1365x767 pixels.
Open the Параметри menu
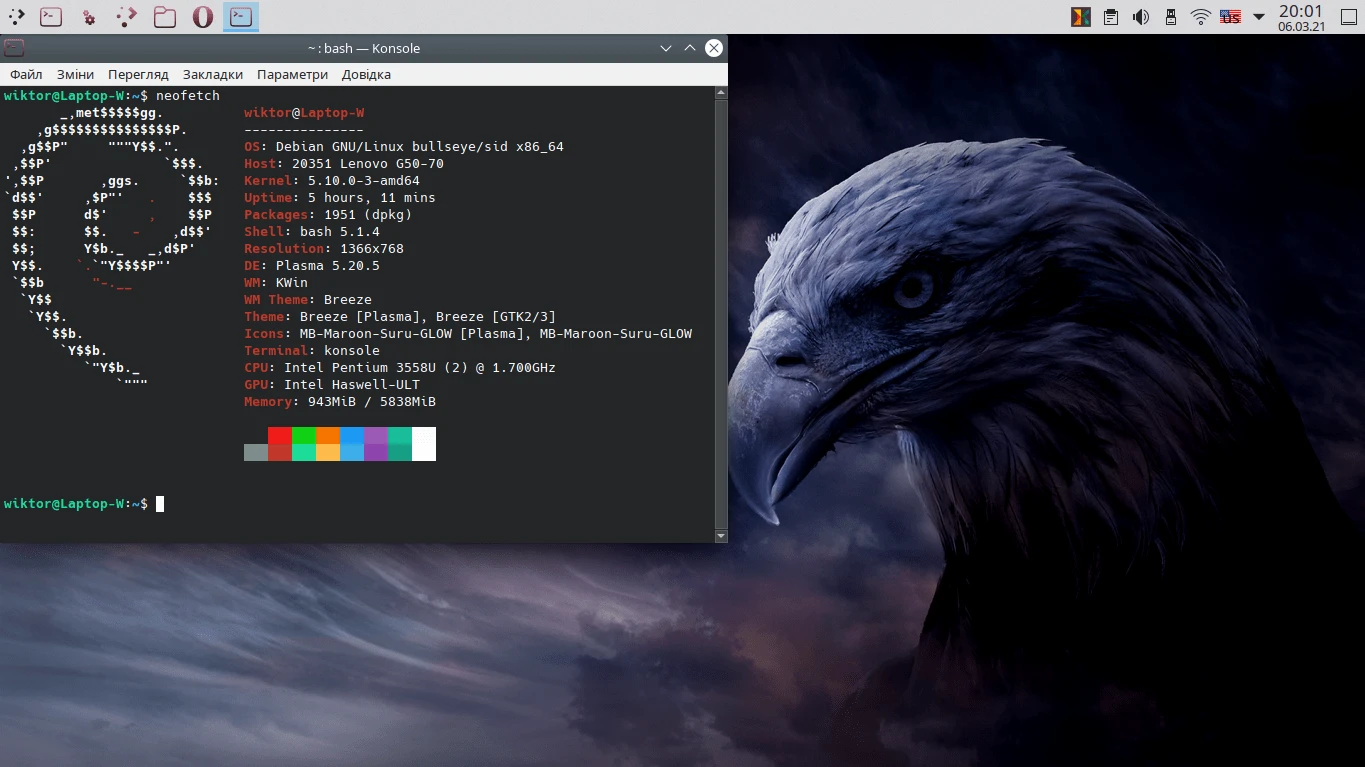pyautogui.click(x=292, y=74)
